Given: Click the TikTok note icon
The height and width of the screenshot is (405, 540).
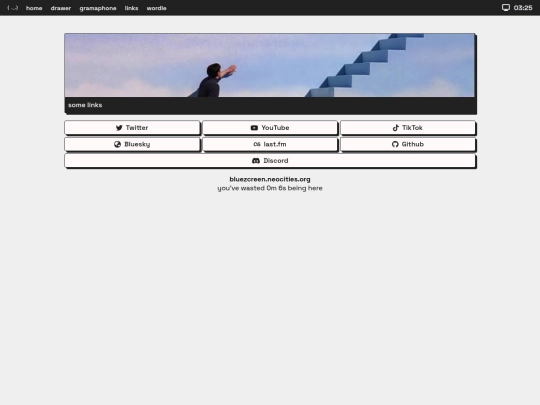Looking at the screenshot, I should [396, 128].
